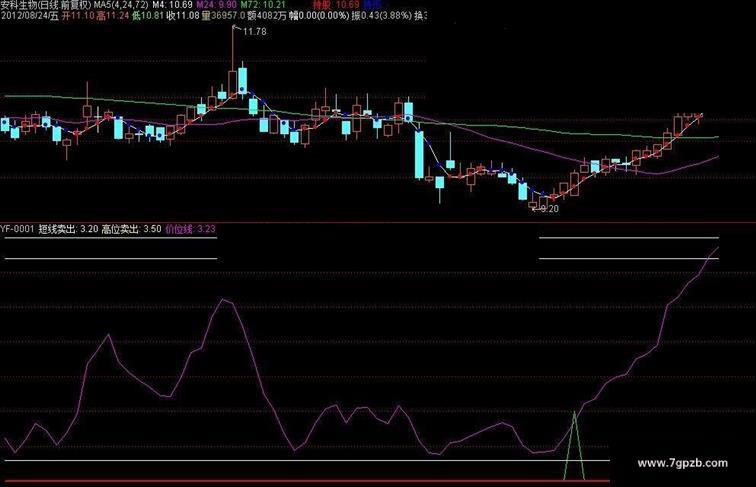The height and width of the screenshot is (487, 756).
Task: Click the volume reading 量36957.0
Action: [223, 16]
